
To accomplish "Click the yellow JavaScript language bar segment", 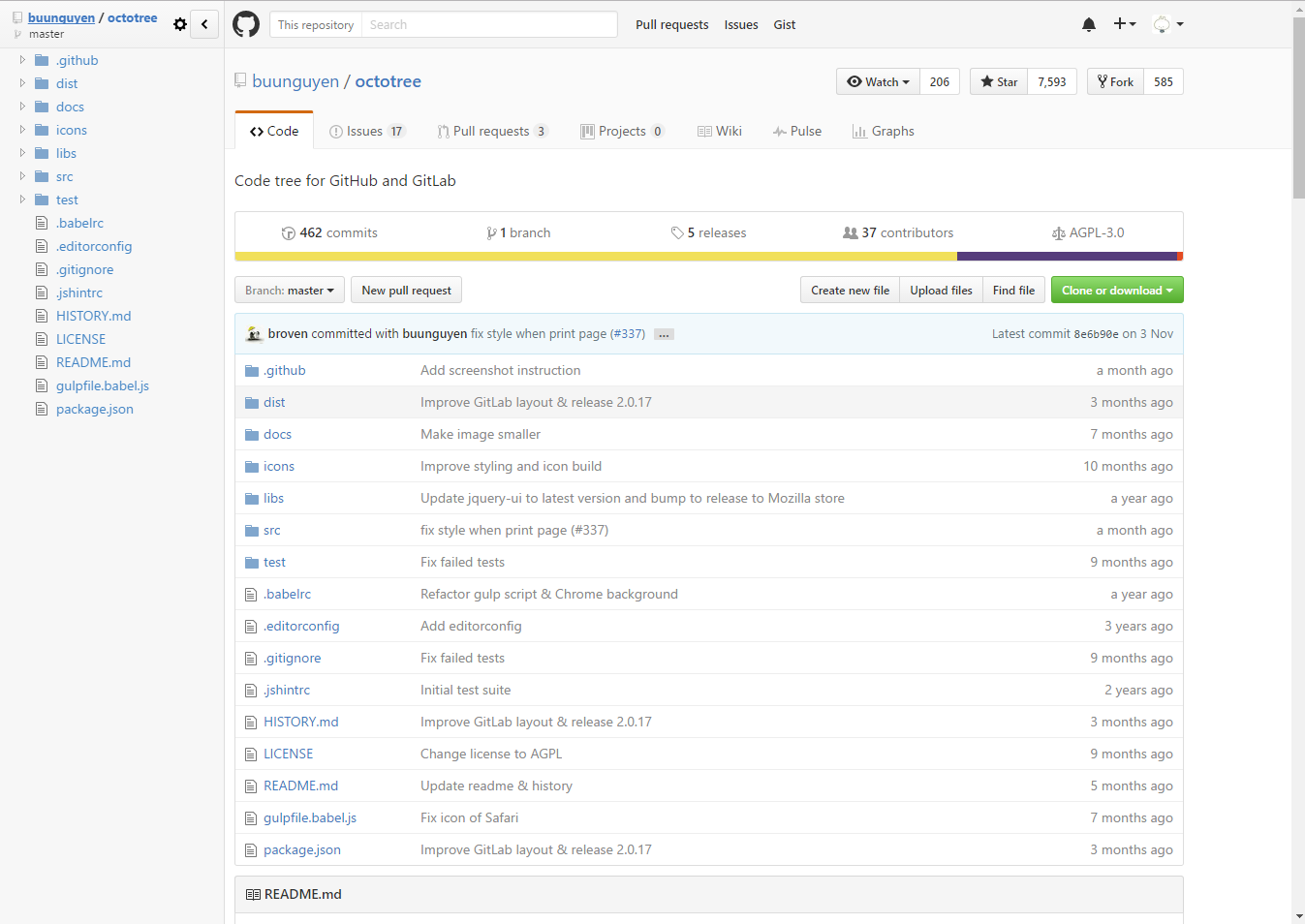I will (x=596, y=257).
